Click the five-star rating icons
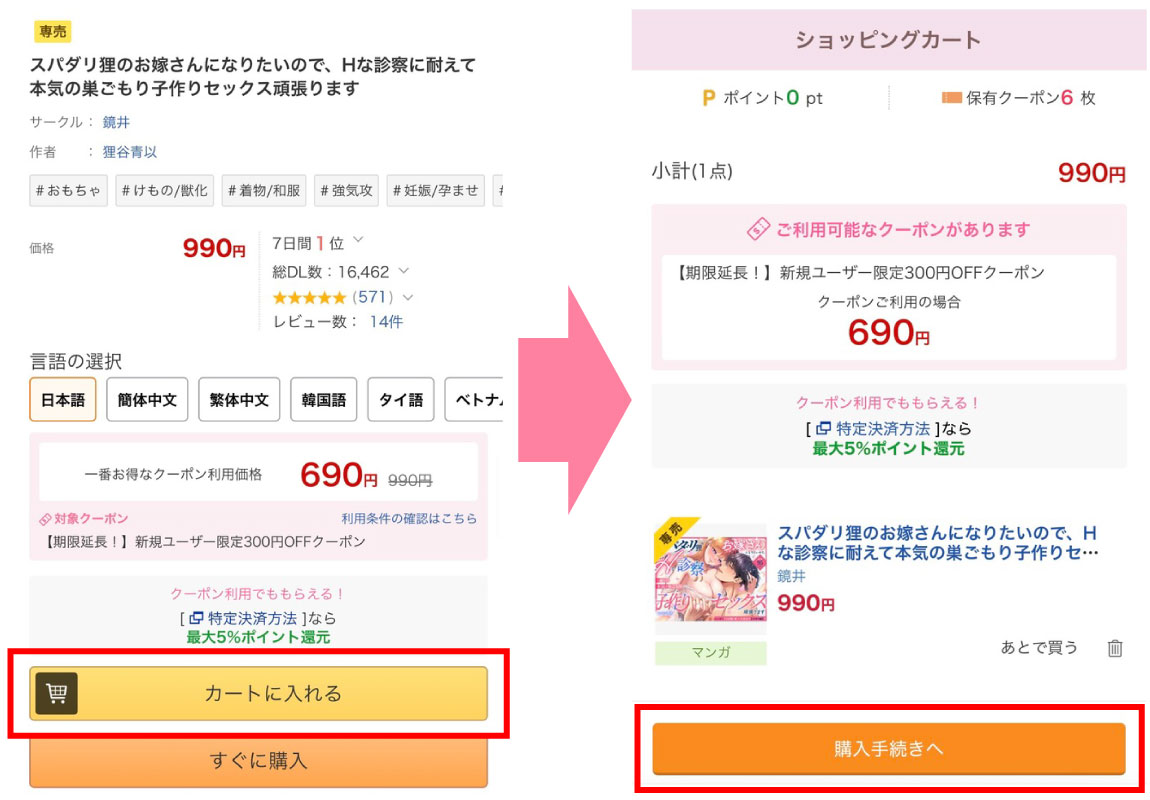Screen dimensions: 1150x800 point(309,297)
